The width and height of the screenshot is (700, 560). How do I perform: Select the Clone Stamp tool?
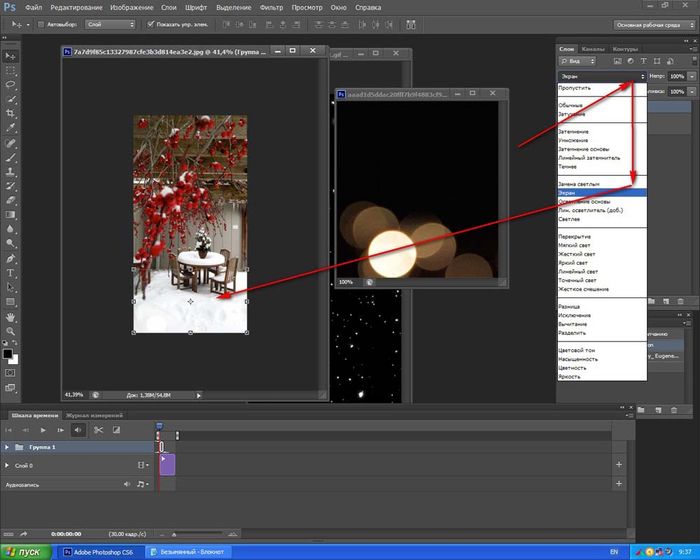tap(10, 171)
